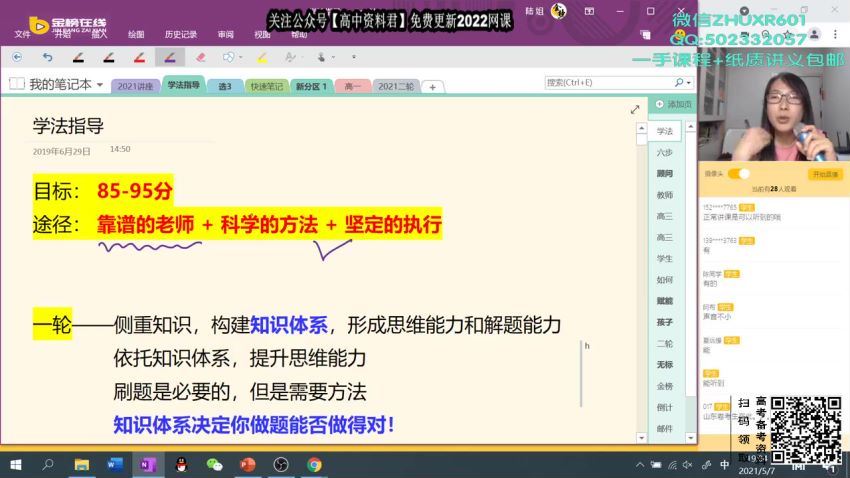This screenshot has height=478, width=850.
Task: Toggle the Touch drawing mode icon
Action: point(321,57)
